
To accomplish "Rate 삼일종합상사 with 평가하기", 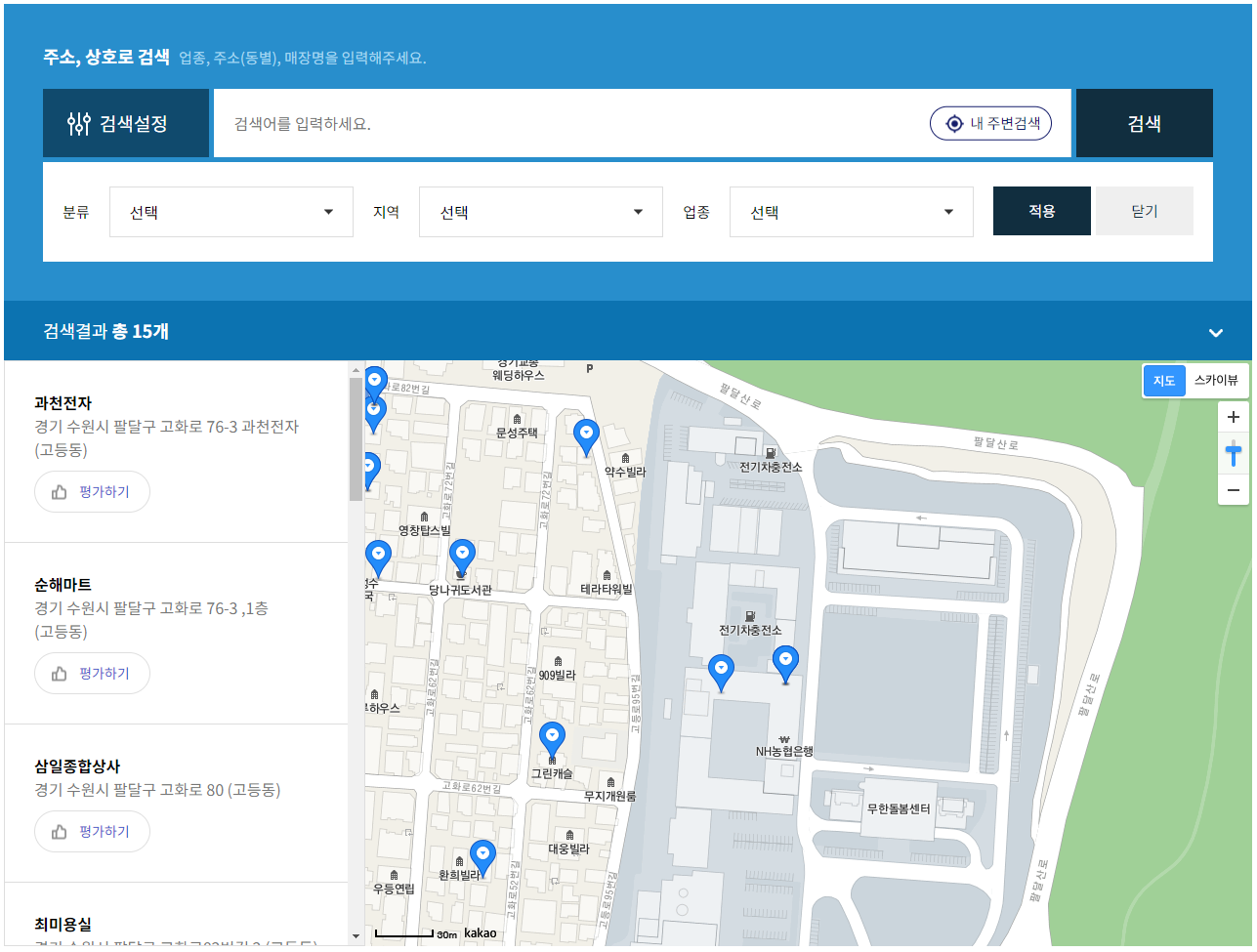I will [93, 832].
